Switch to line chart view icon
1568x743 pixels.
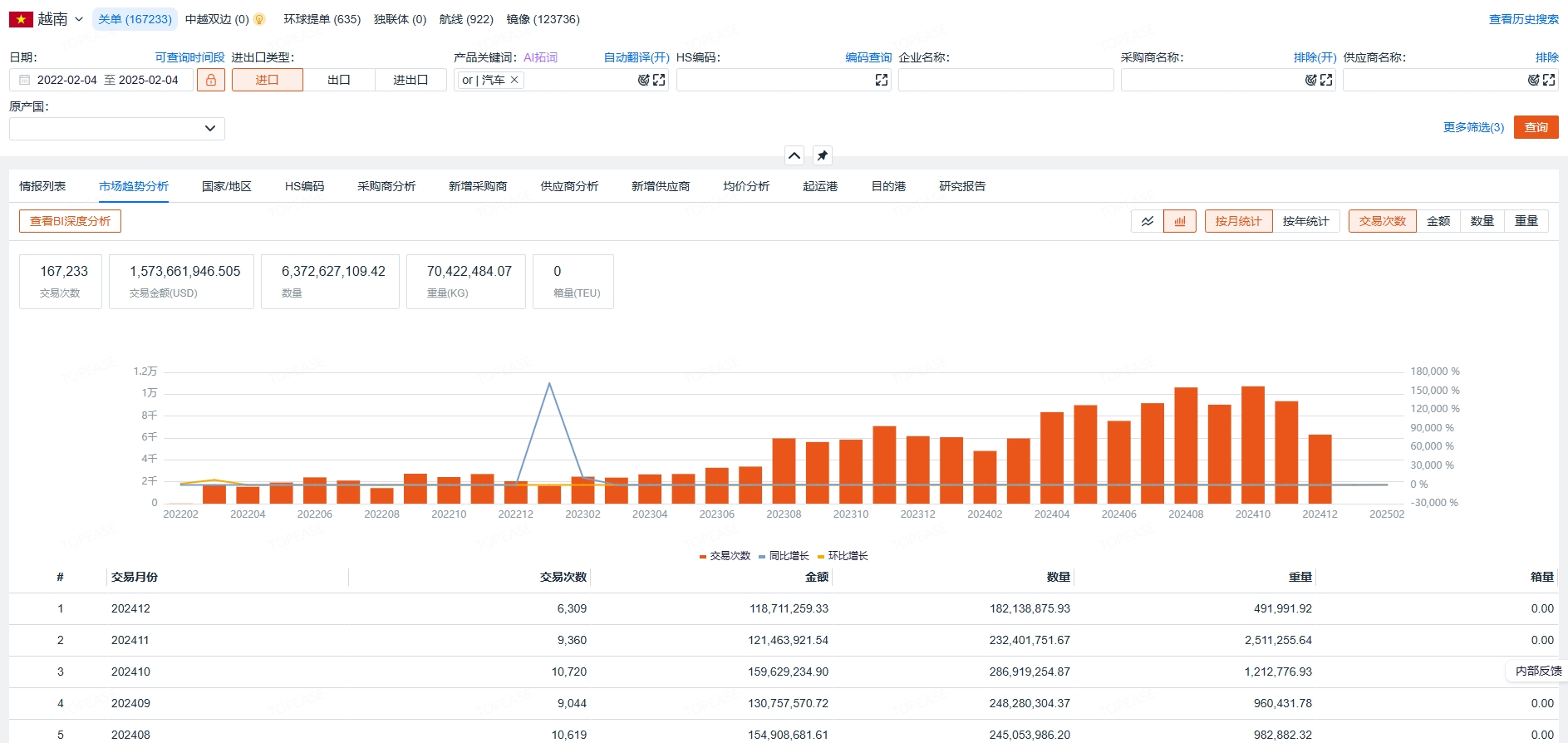tap(1148, 221)
